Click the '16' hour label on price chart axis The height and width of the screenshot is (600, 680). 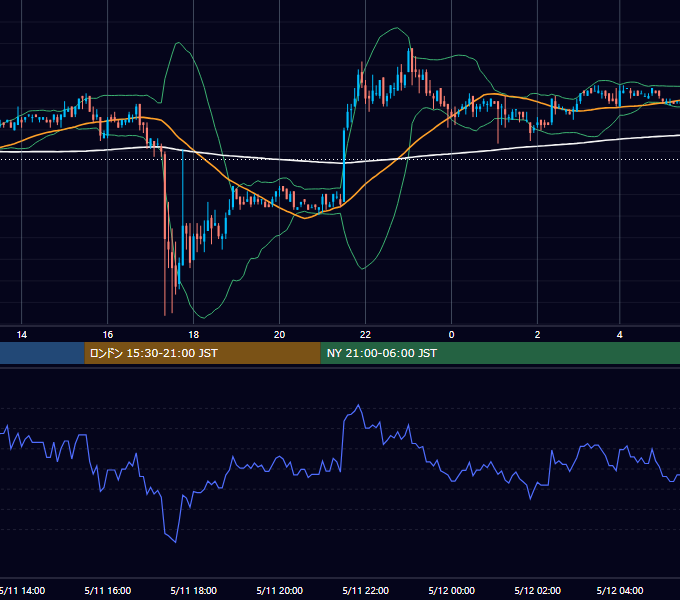pos(108,335)
